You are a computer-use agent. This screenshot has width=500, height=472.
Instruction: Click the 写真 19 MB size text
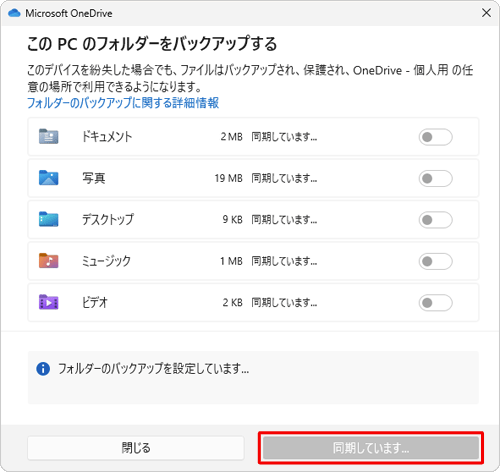click(x=229, y=178)
